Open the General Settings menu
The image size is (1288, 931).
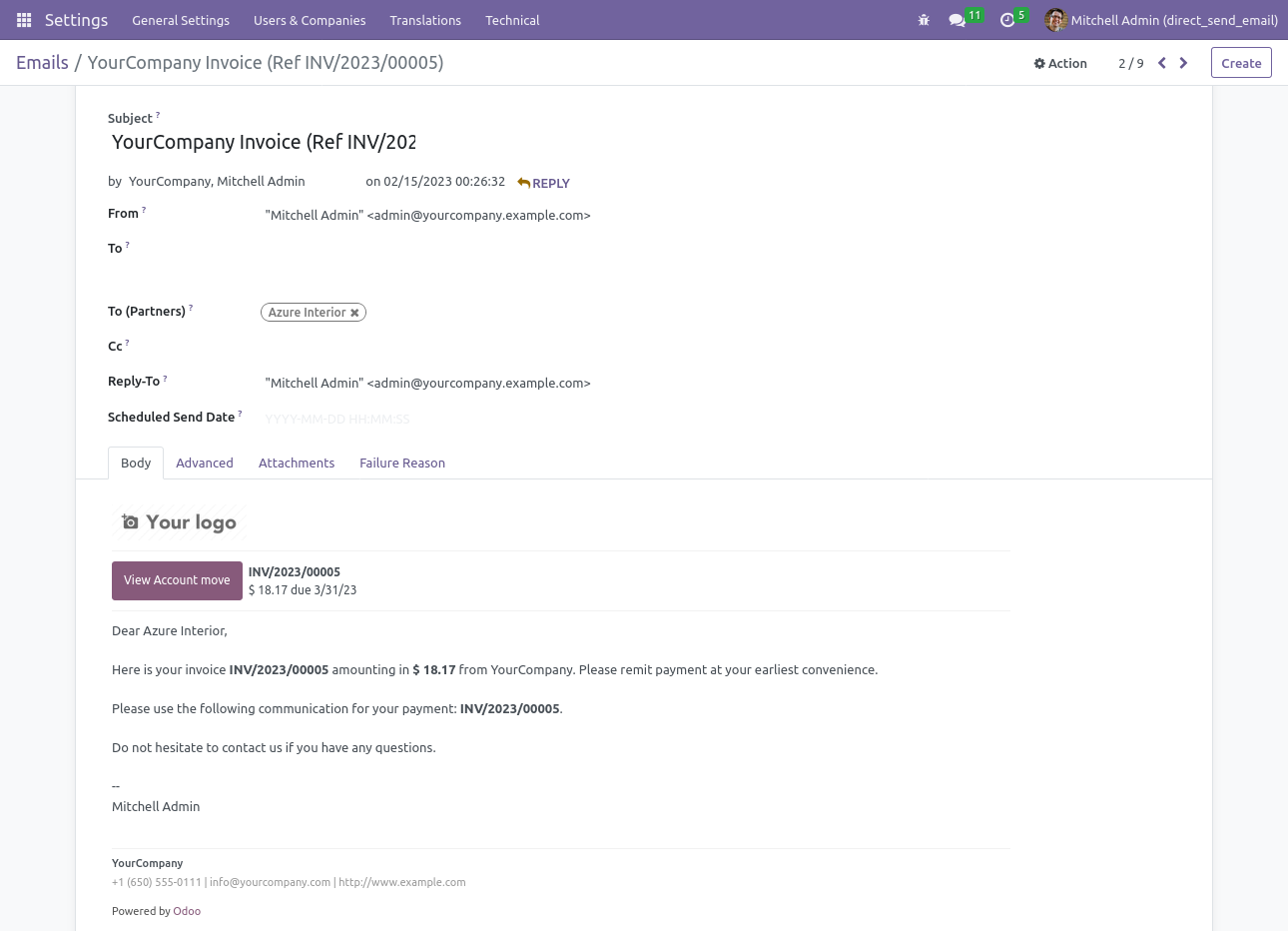tap(181, 20)
